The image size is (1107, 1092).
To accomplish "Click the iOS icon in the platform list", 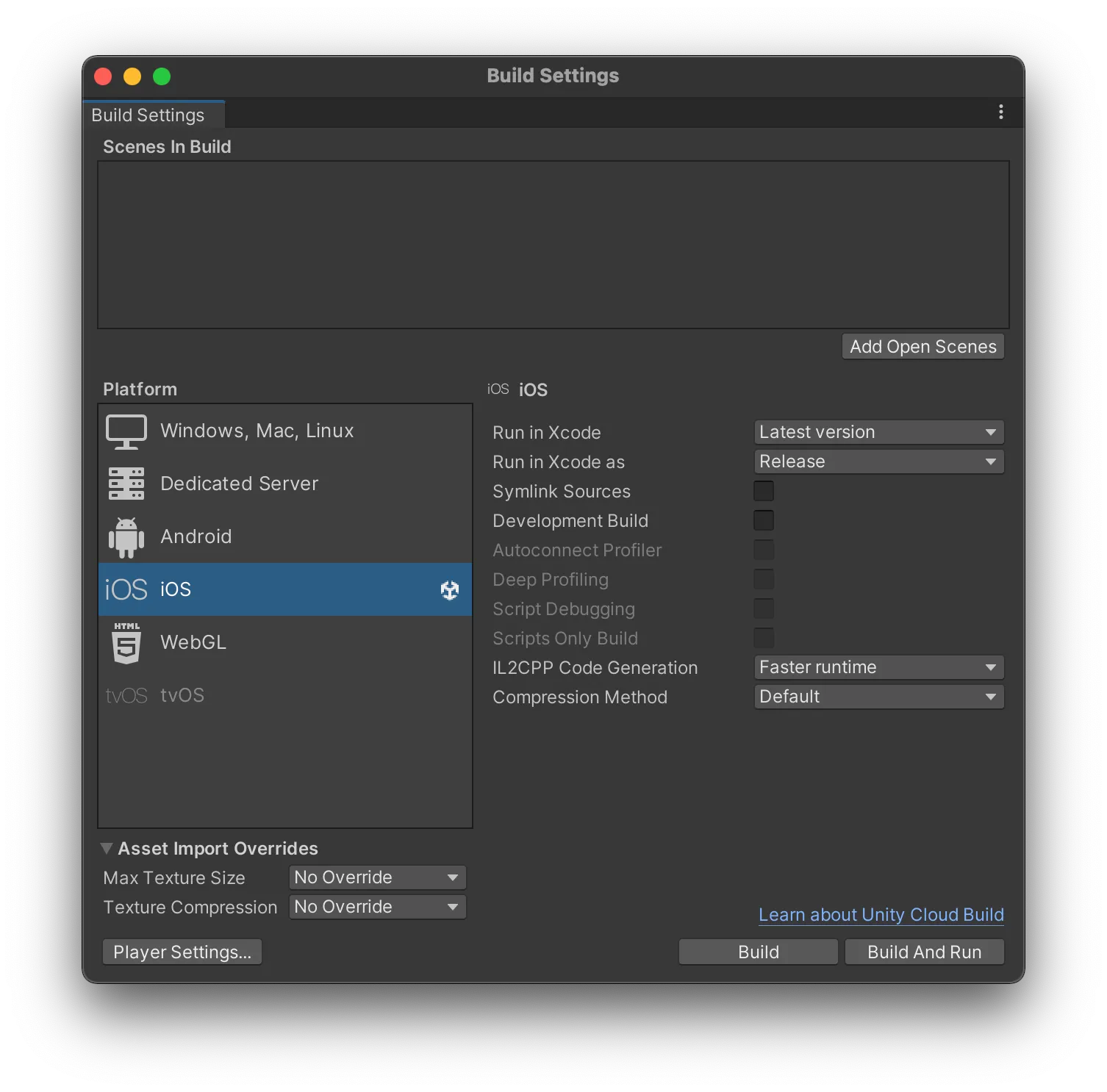I will 126,589.
